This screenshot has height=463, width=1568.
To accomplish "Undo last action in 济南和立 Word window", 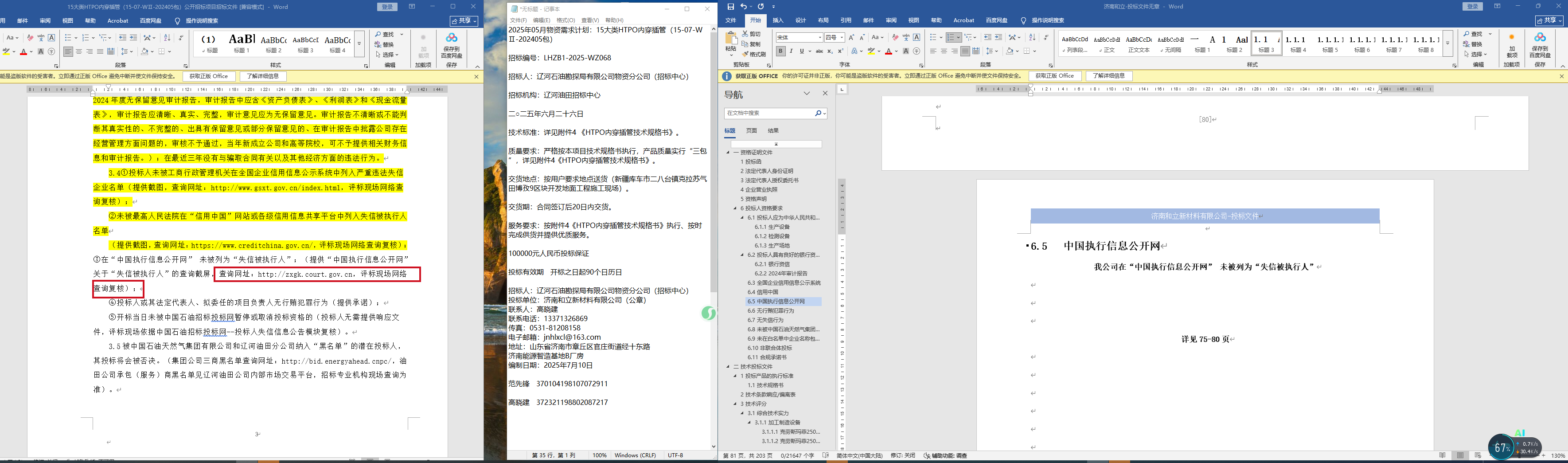I will click(744, 7).
